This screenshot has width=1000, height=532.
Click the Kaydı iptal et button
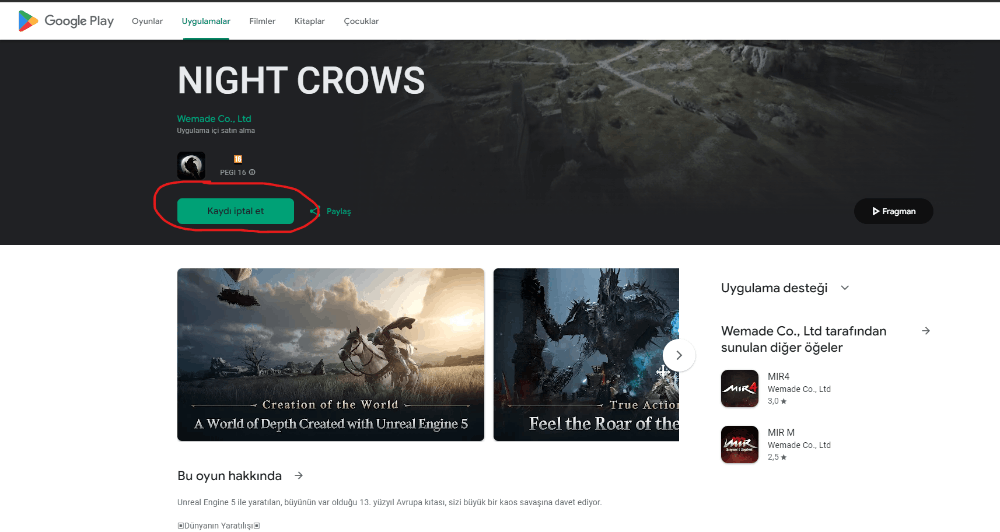235,211
